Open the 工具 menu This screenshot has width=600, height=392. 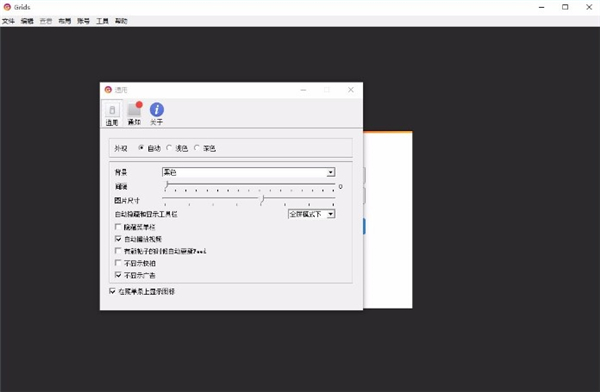pos(102,21)
